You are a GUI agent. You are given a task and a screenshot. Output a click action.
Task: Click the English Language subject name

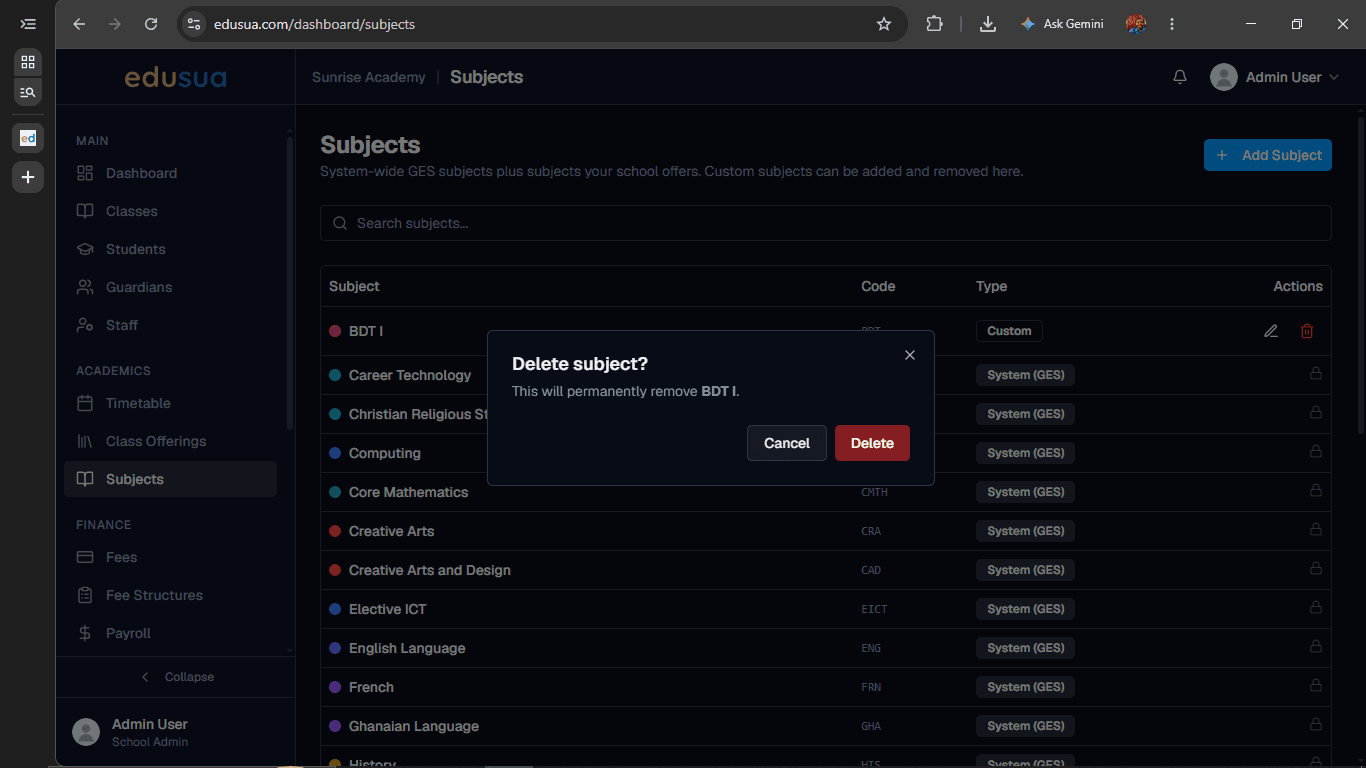point(407,648)
